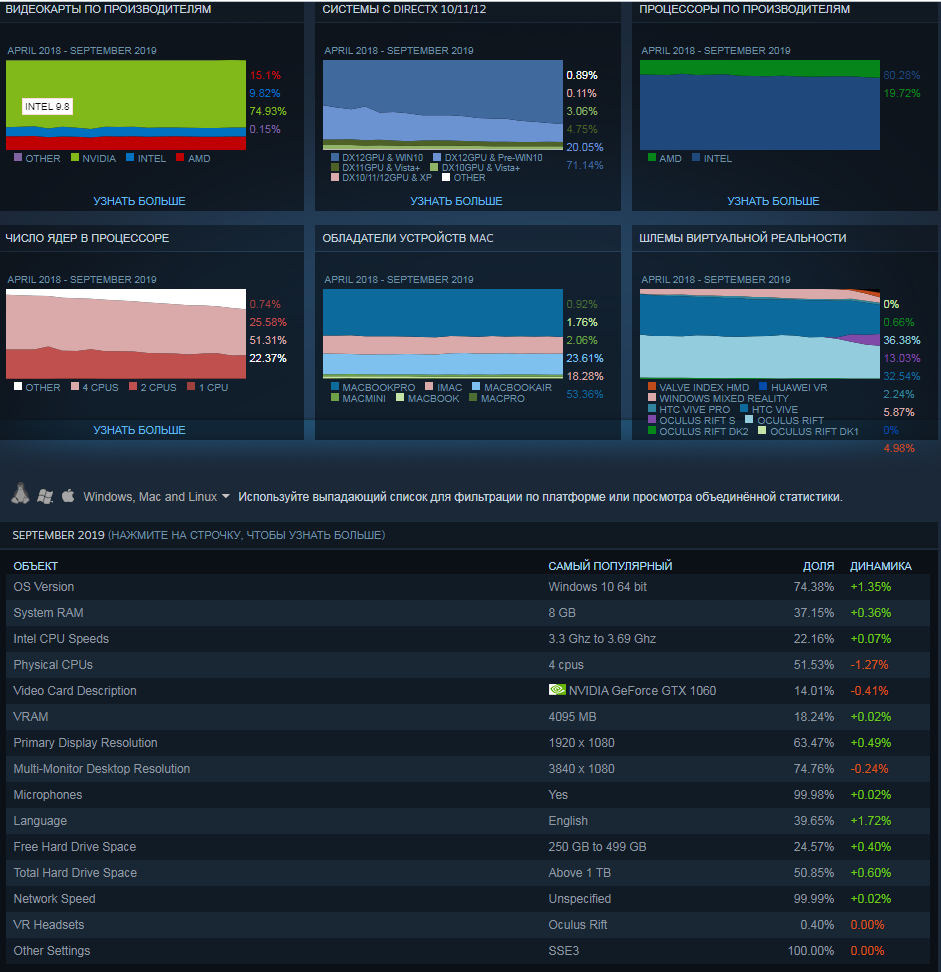Expand the Video Card Description row
This screenshot has height=972, width=941.
tap(468, 691)
